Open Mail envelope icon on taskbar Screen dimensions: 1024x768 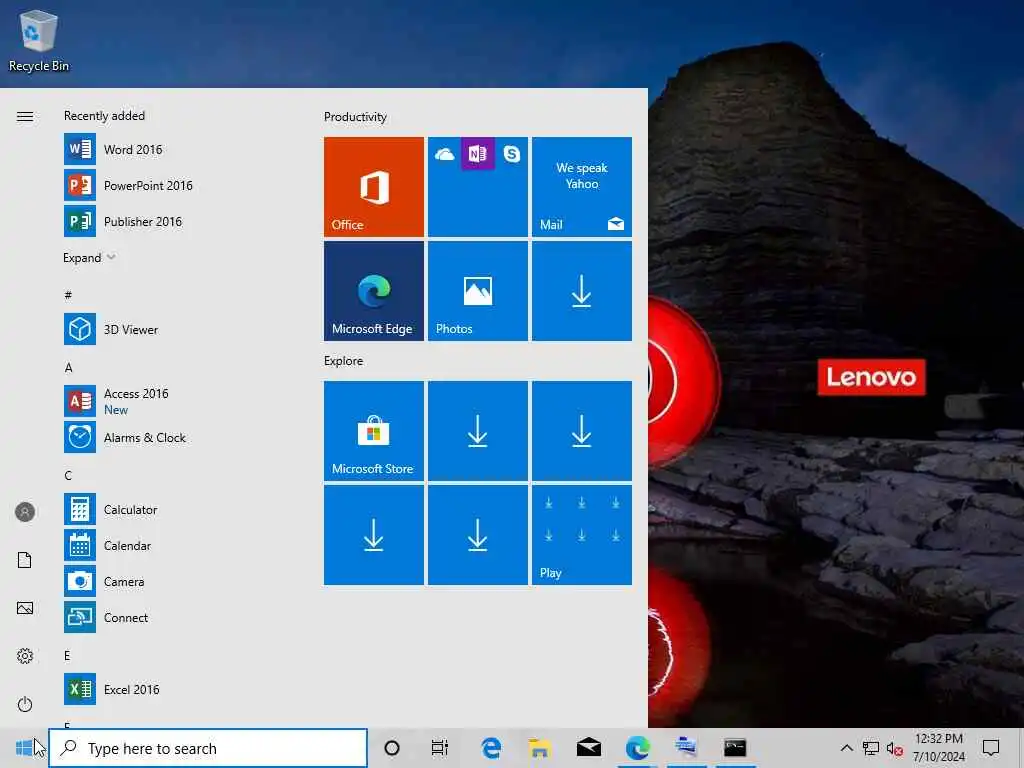(x=588, y=748)
